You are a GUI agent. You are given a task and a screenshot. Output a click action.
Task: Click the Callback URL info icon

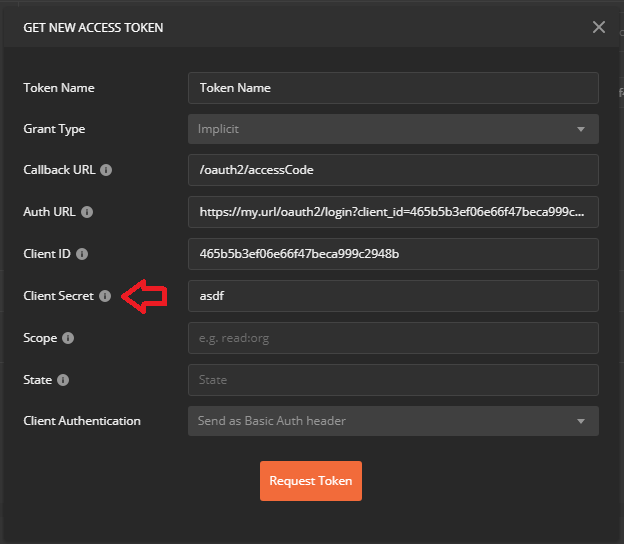106,170
